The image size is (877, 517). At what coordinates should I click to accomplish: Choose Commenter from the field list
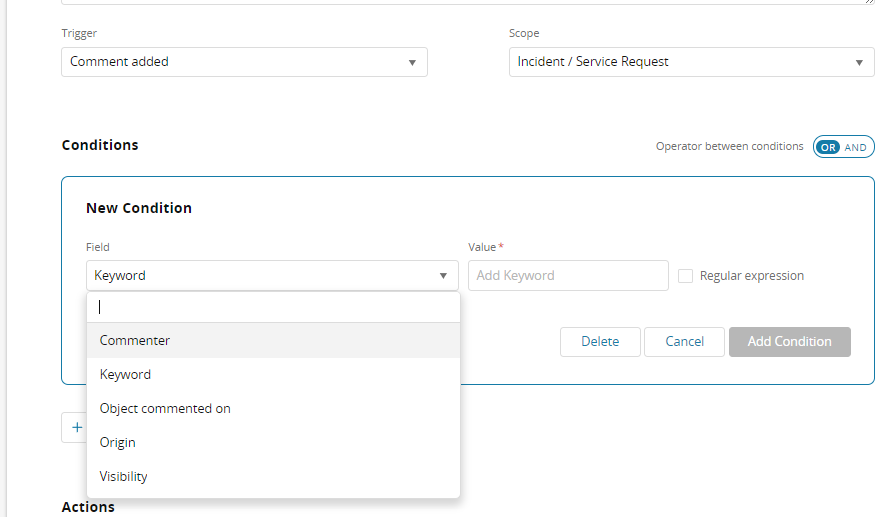tap(135, 341)
